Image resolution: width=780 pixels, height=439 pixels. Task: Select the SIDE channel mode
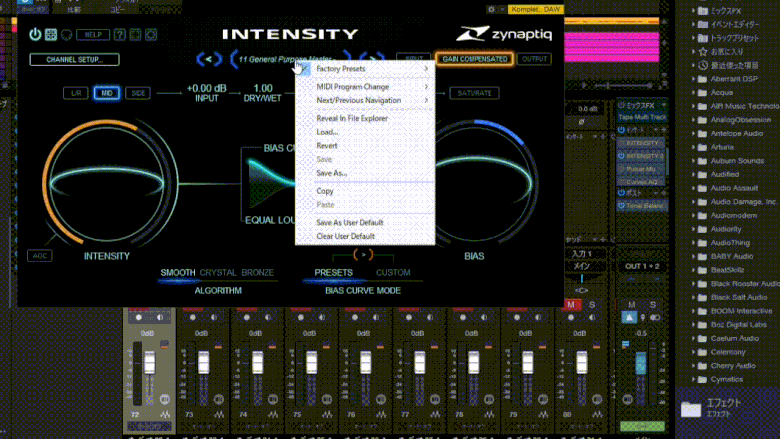138,93
